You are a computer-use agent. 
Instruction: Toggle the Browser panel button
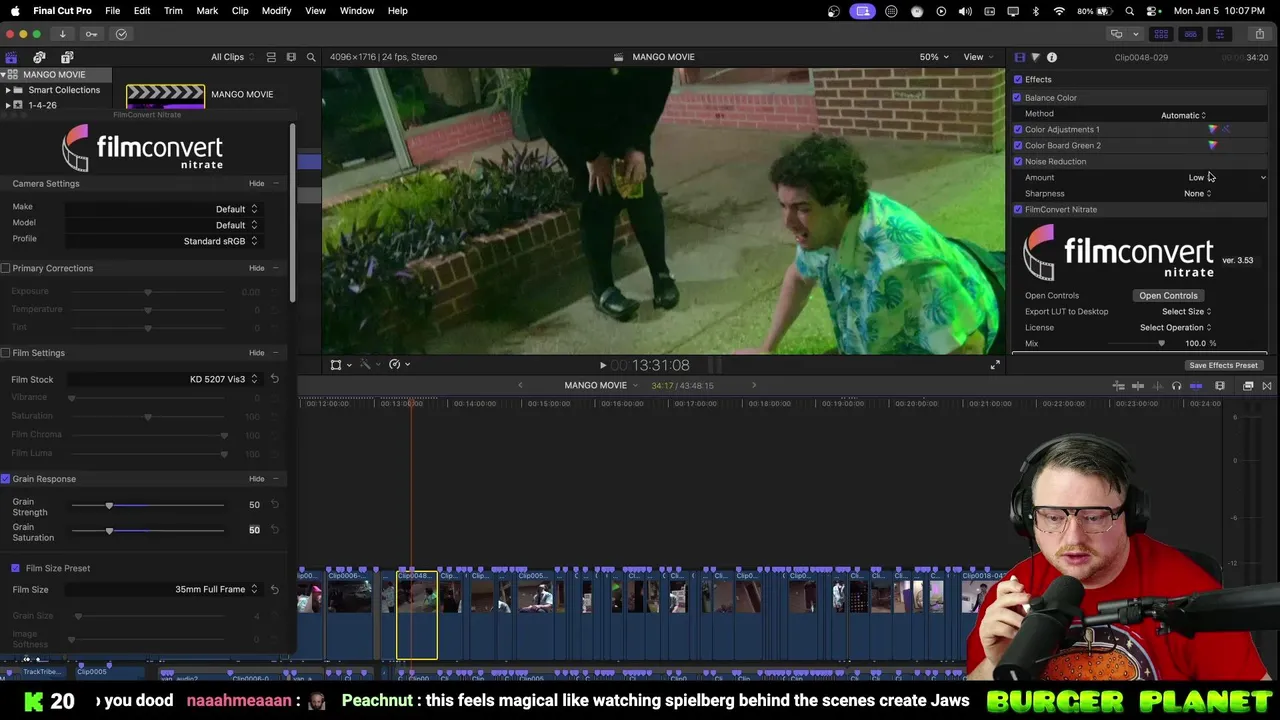tap(1161, 34)
